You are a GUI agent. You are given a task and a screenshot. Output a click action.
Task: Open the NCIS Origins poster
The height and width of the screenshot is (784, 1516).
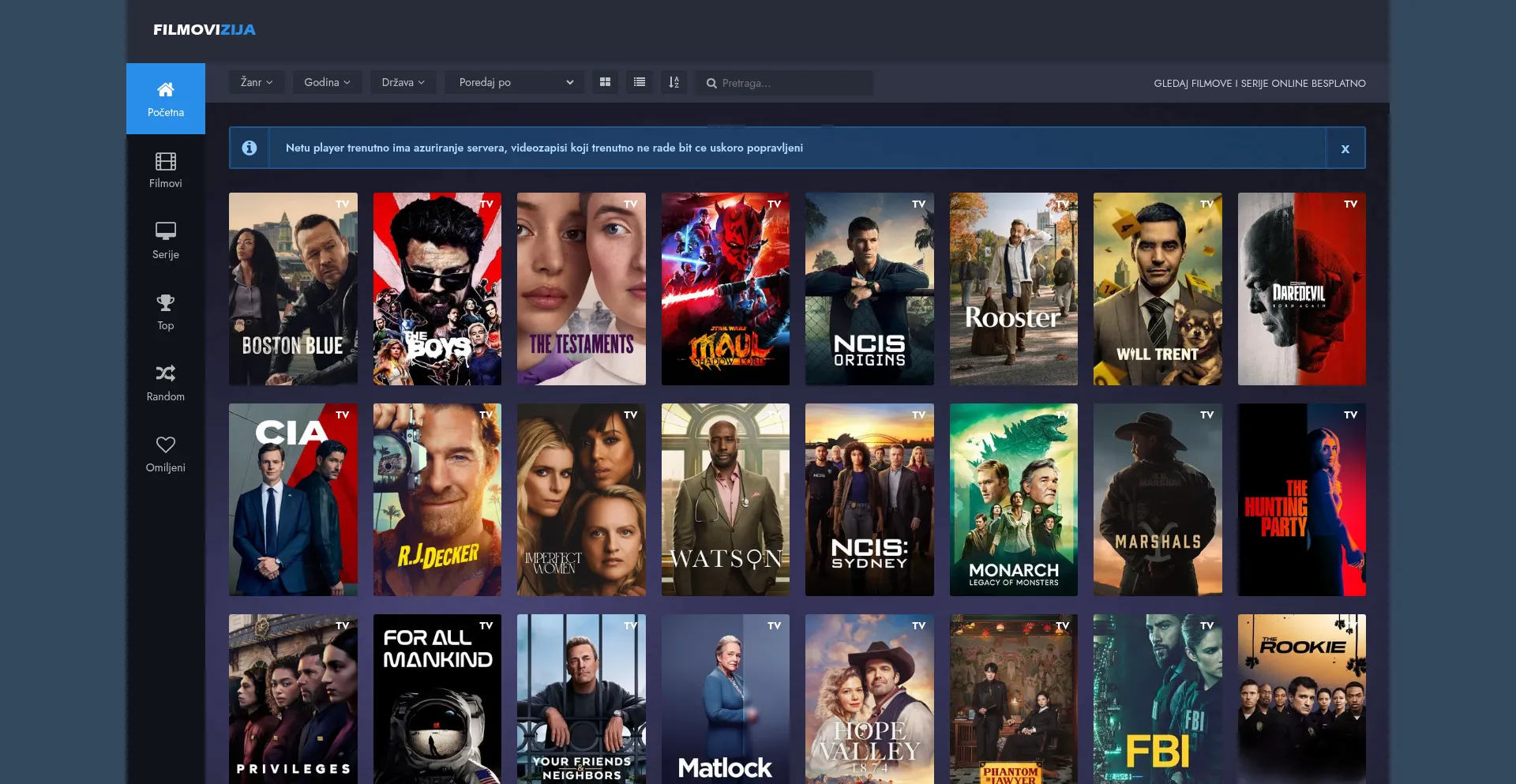tap(869, 289)
